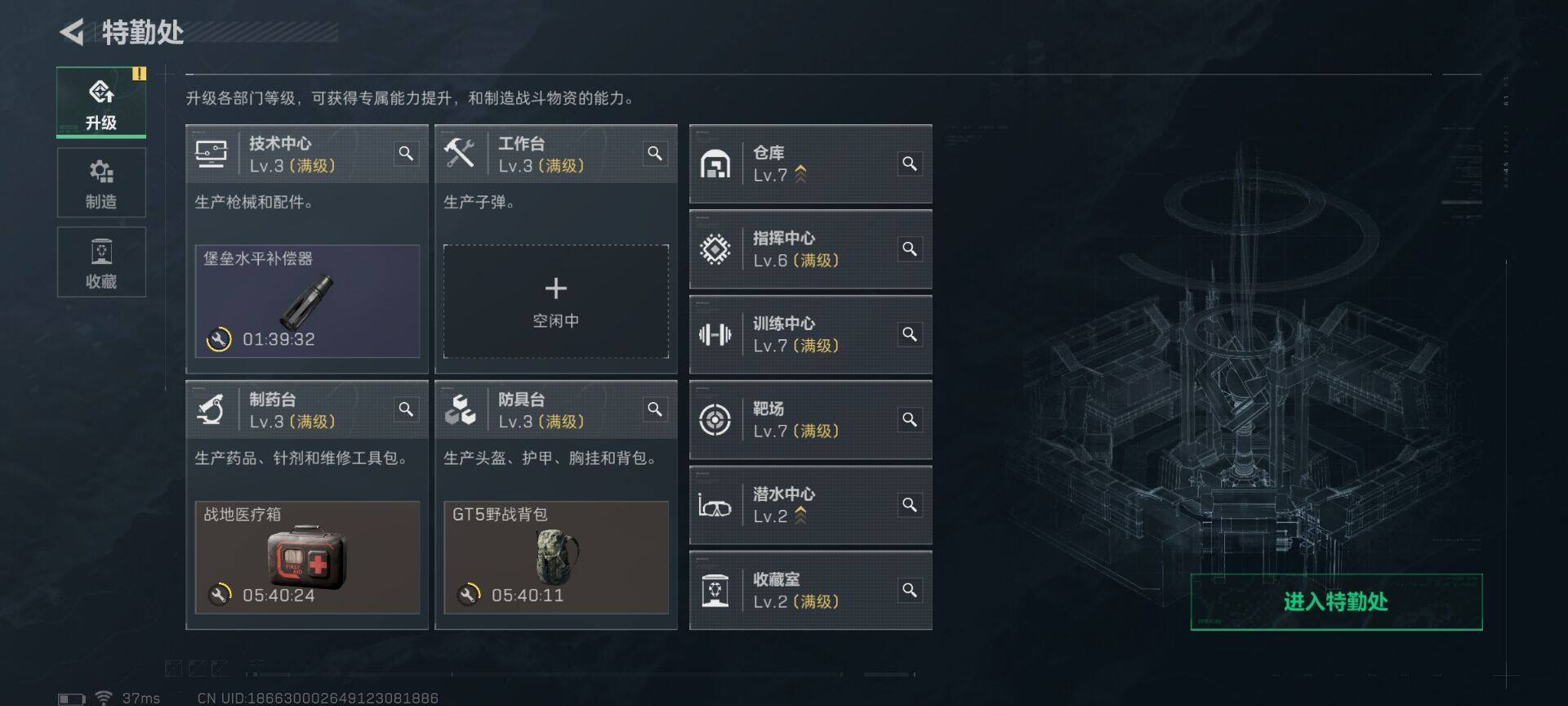Click 进入特勤处 button
The width and height of the screenshot is (1568, 706).
1336,602
